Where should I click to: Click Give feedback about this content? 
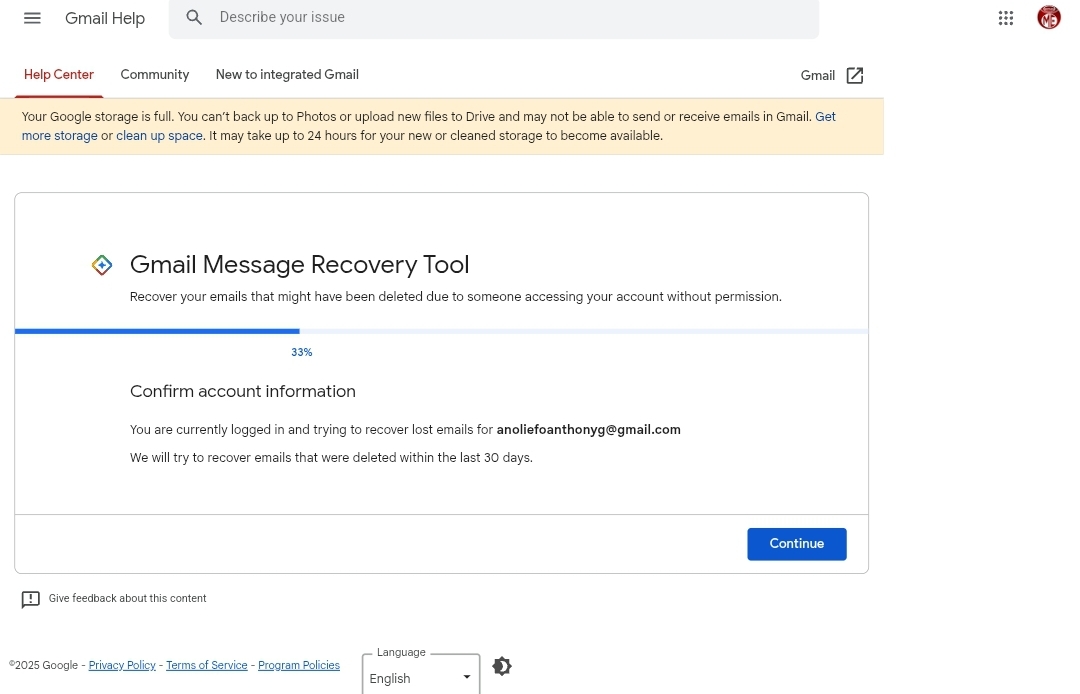[127, 598]
